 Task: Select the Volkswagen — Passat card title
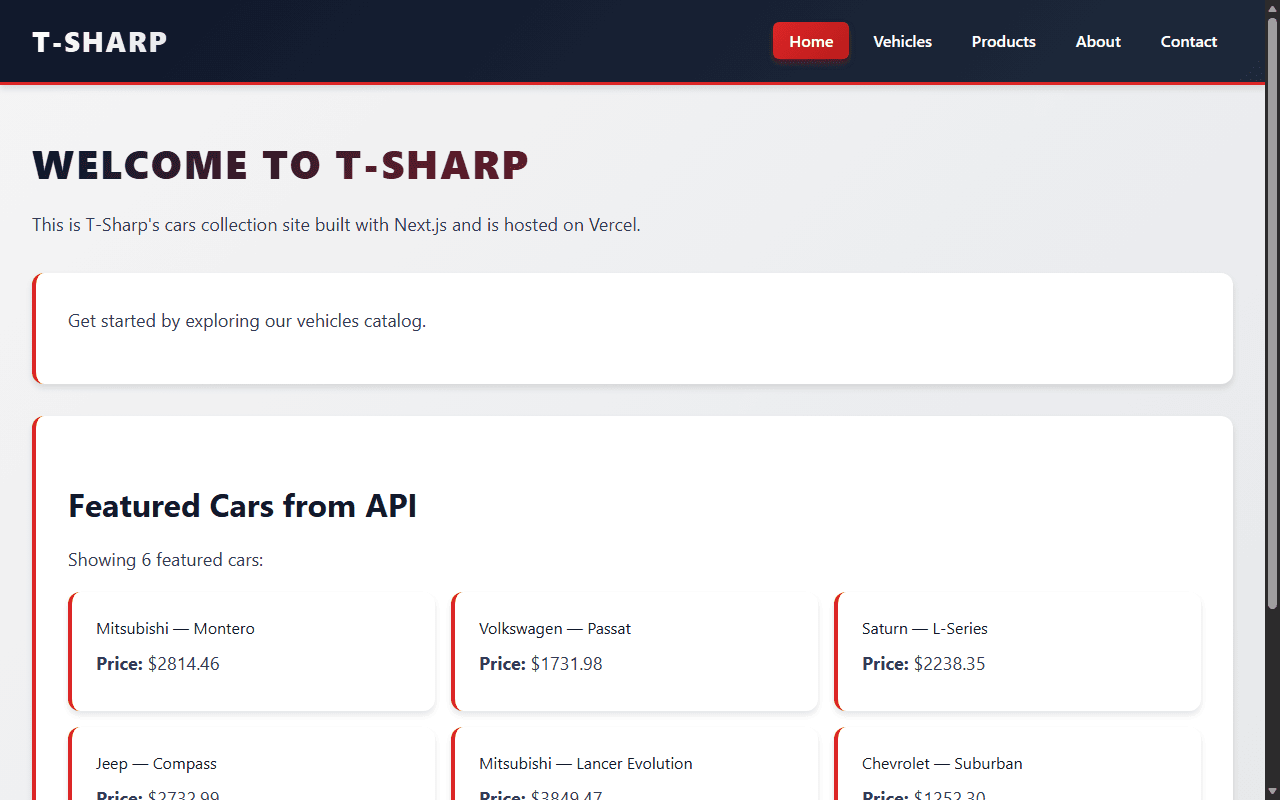click(555, 629)
